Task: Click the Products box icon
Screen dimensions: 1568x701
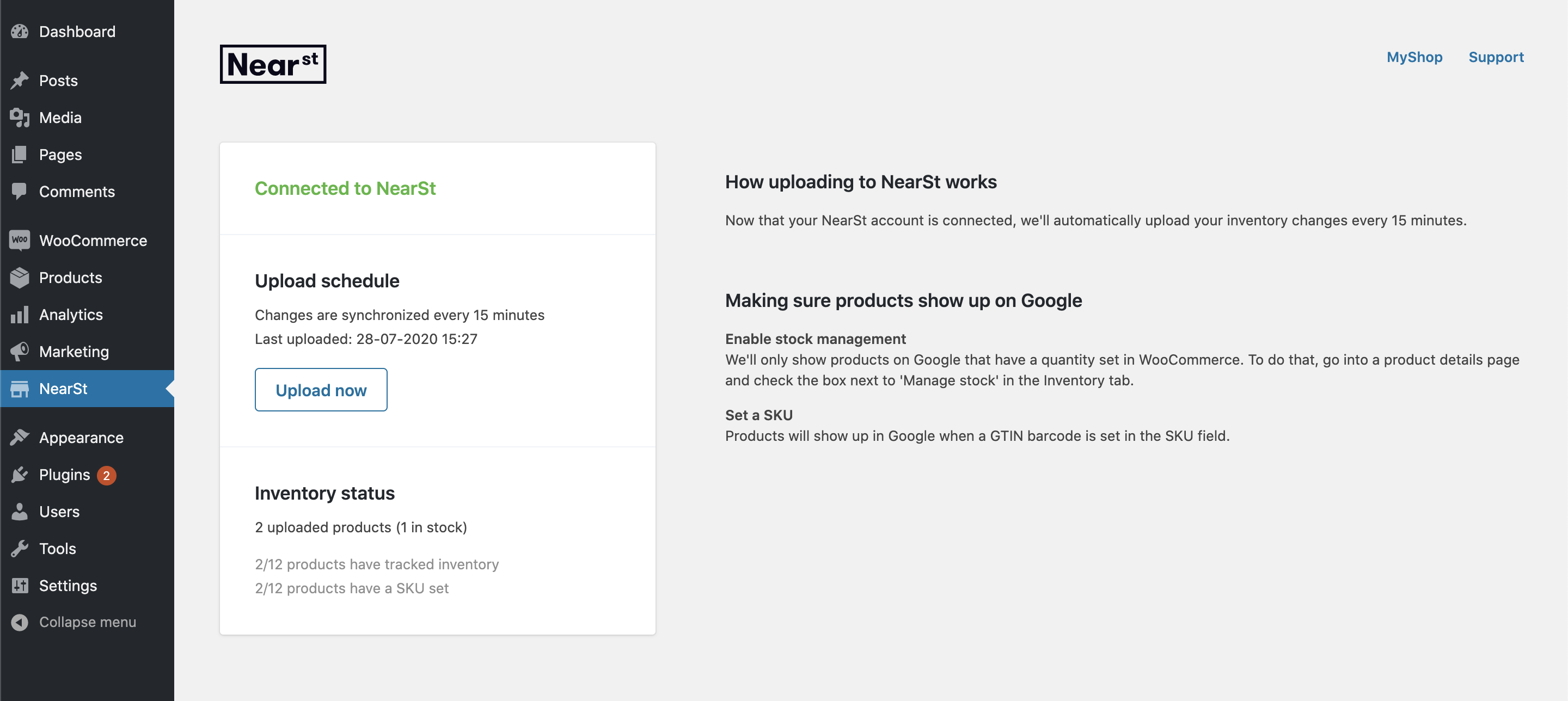Action: point(20,278)
